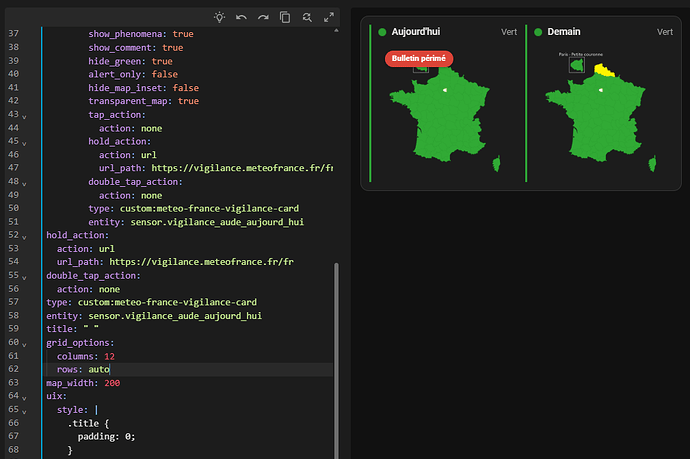
Task: Click the hide_map_inset: false line
Action: click(143, 88)
